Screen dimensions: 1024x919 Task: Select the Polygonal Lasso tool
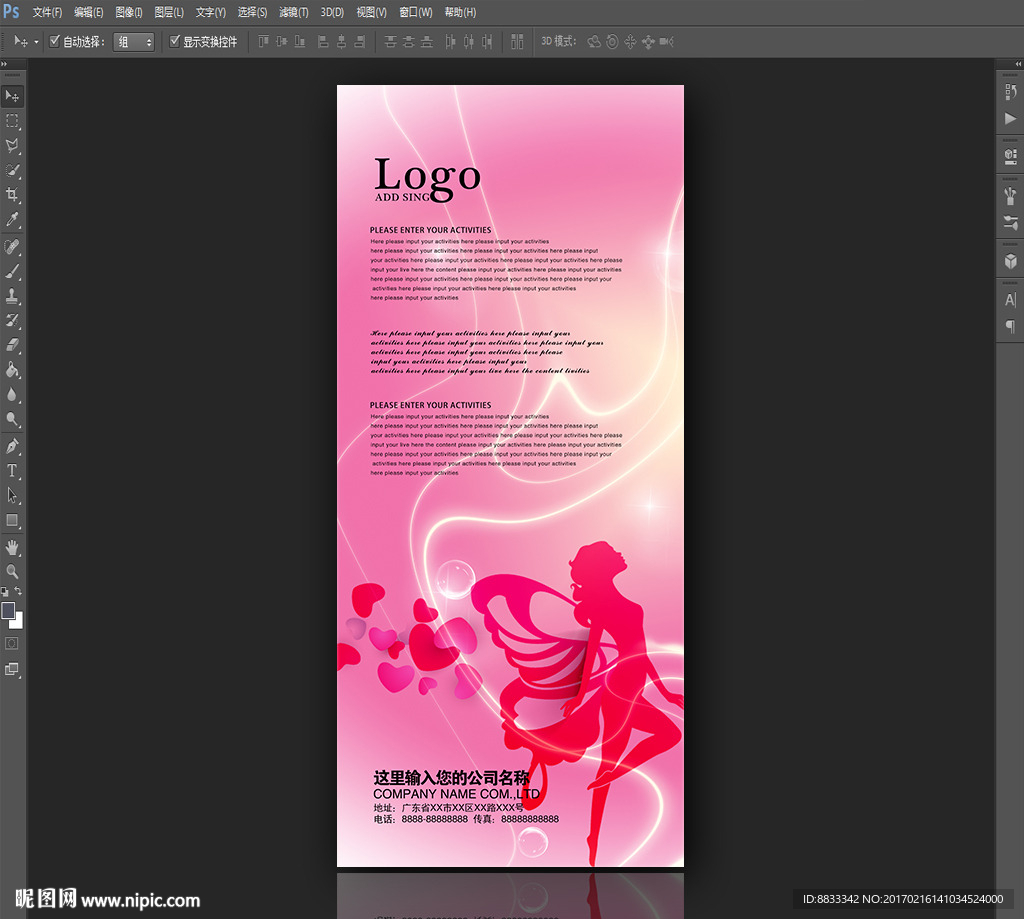(12, 146)
